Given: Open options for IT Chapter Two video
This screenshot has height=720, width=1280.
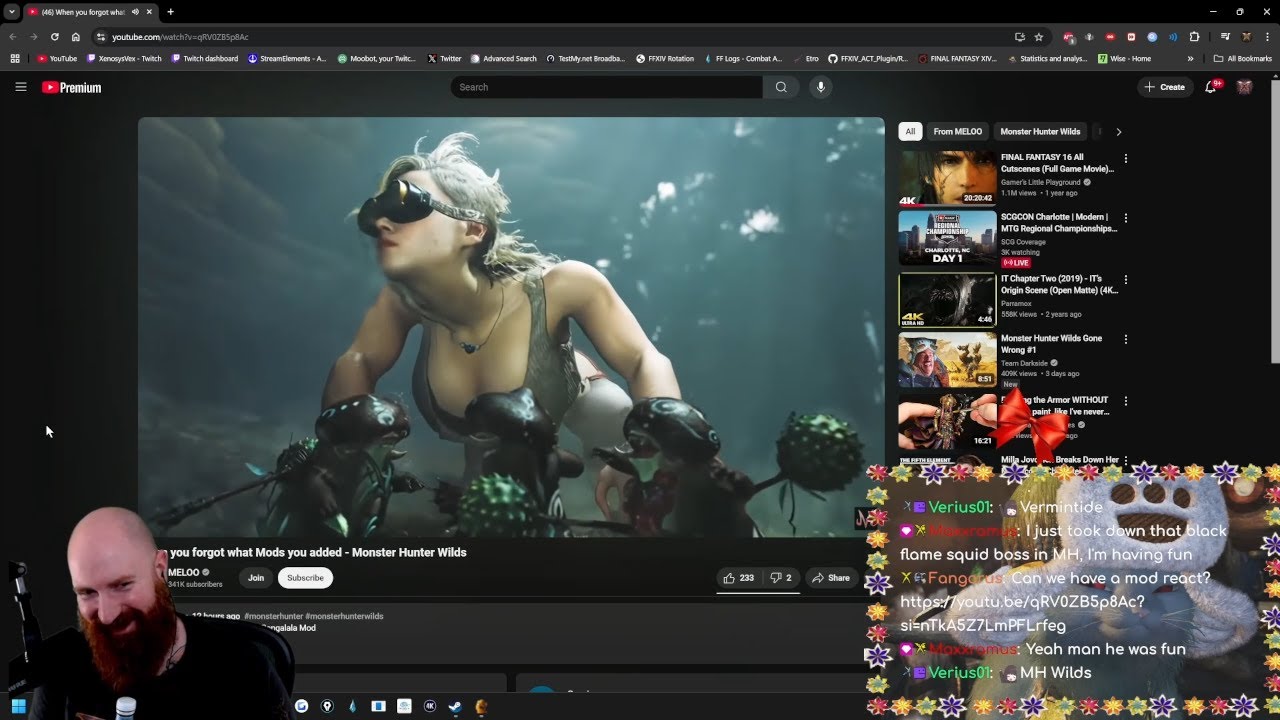Looking at the screenshot, I should click(x=1126, y=280).
